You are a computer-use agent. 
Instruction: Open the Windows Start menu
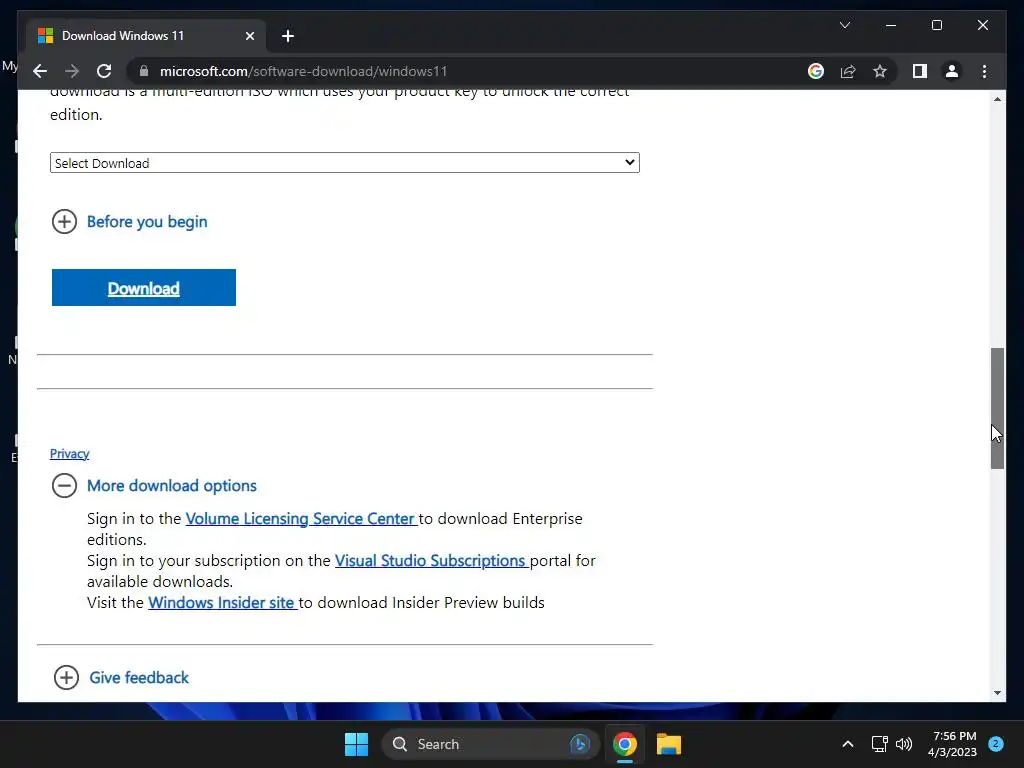[x=357, y=744]
